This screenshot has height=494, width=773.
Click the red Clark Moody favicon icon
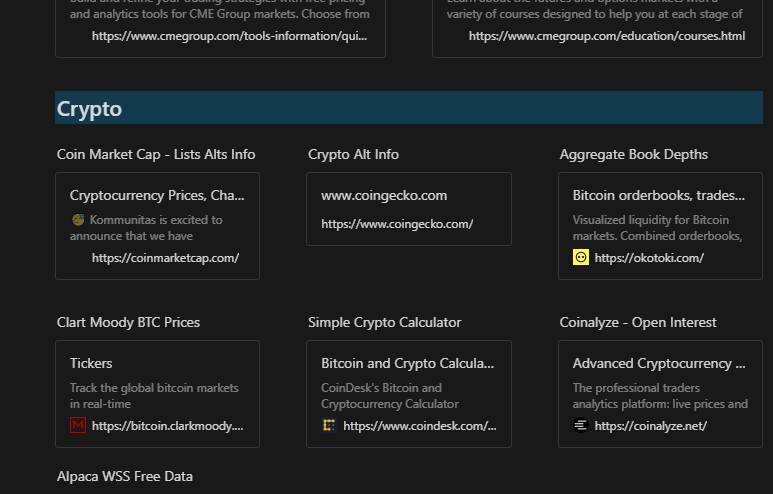coord(78,425)
